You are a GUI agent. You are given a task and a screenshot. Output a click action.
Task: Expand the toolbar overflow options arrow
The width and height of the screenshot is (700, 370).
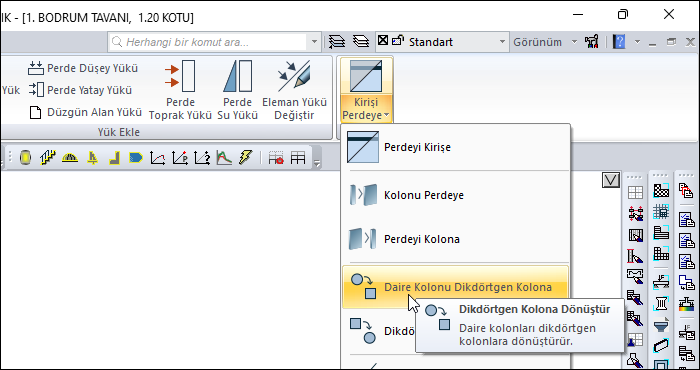coord(317,163)
